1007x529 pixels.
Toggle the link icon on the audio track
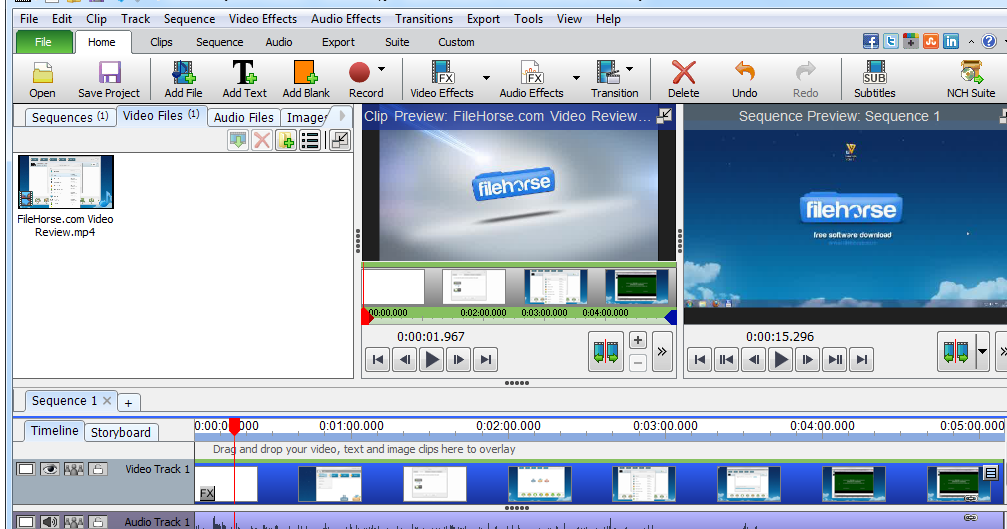pyautogui.click(x=970, y=517)
